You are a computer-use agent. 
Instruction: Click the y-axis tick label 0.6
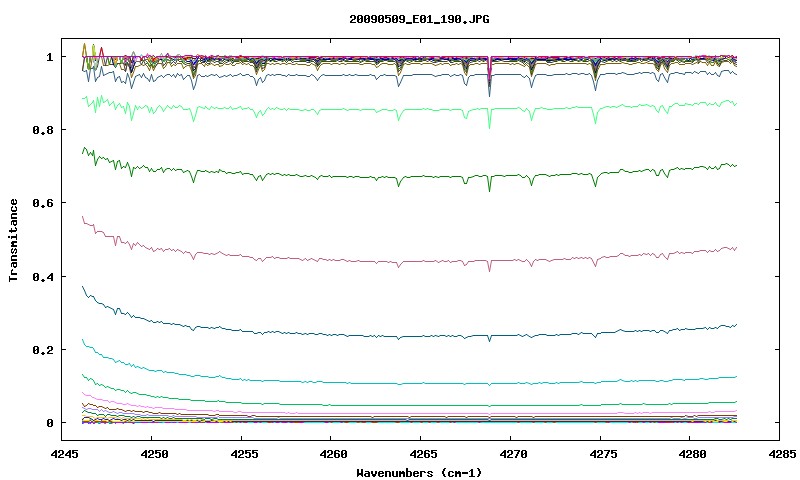click(43, 203)
